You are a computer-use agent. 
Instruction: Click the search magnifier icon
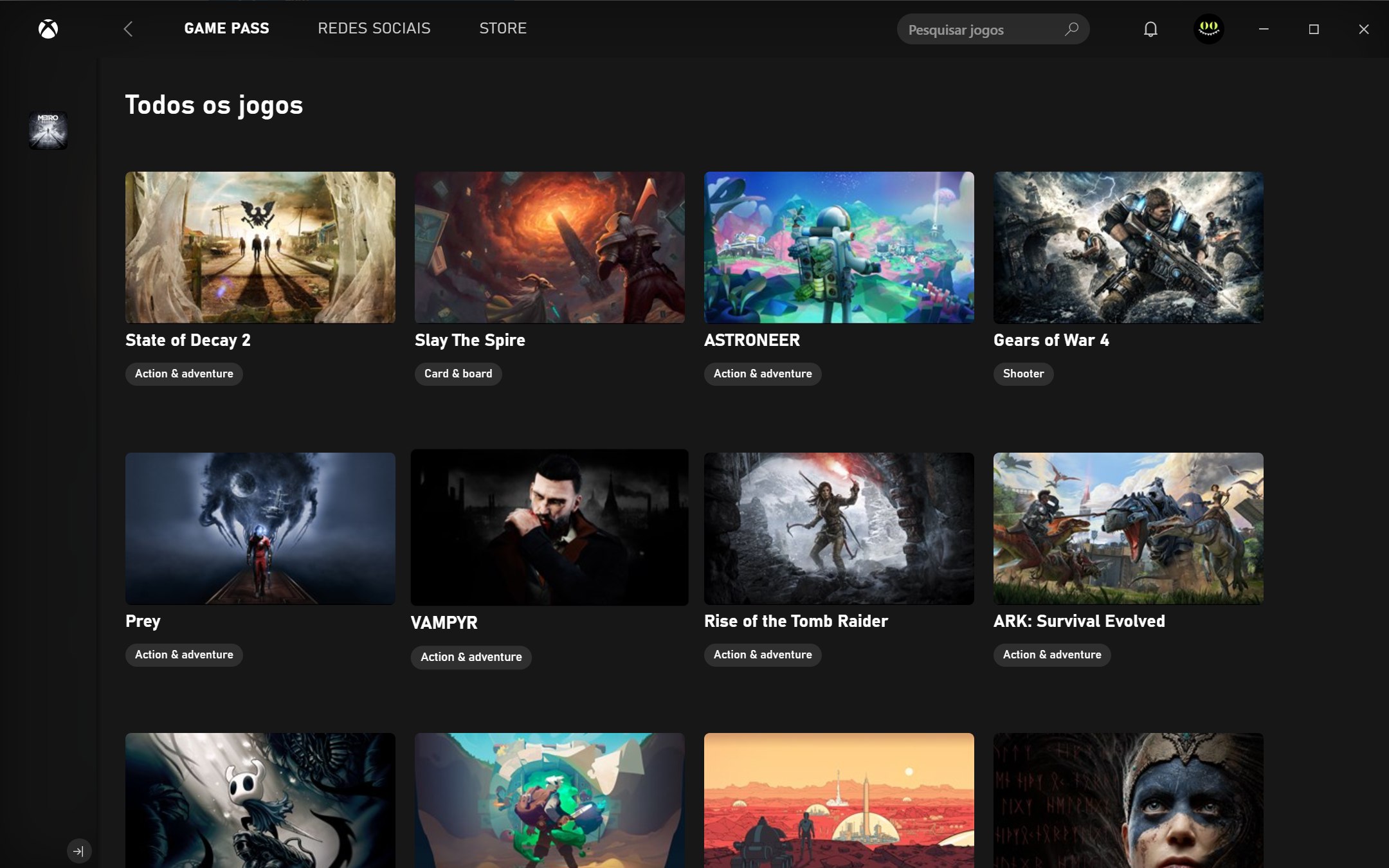coord(1071,29)
